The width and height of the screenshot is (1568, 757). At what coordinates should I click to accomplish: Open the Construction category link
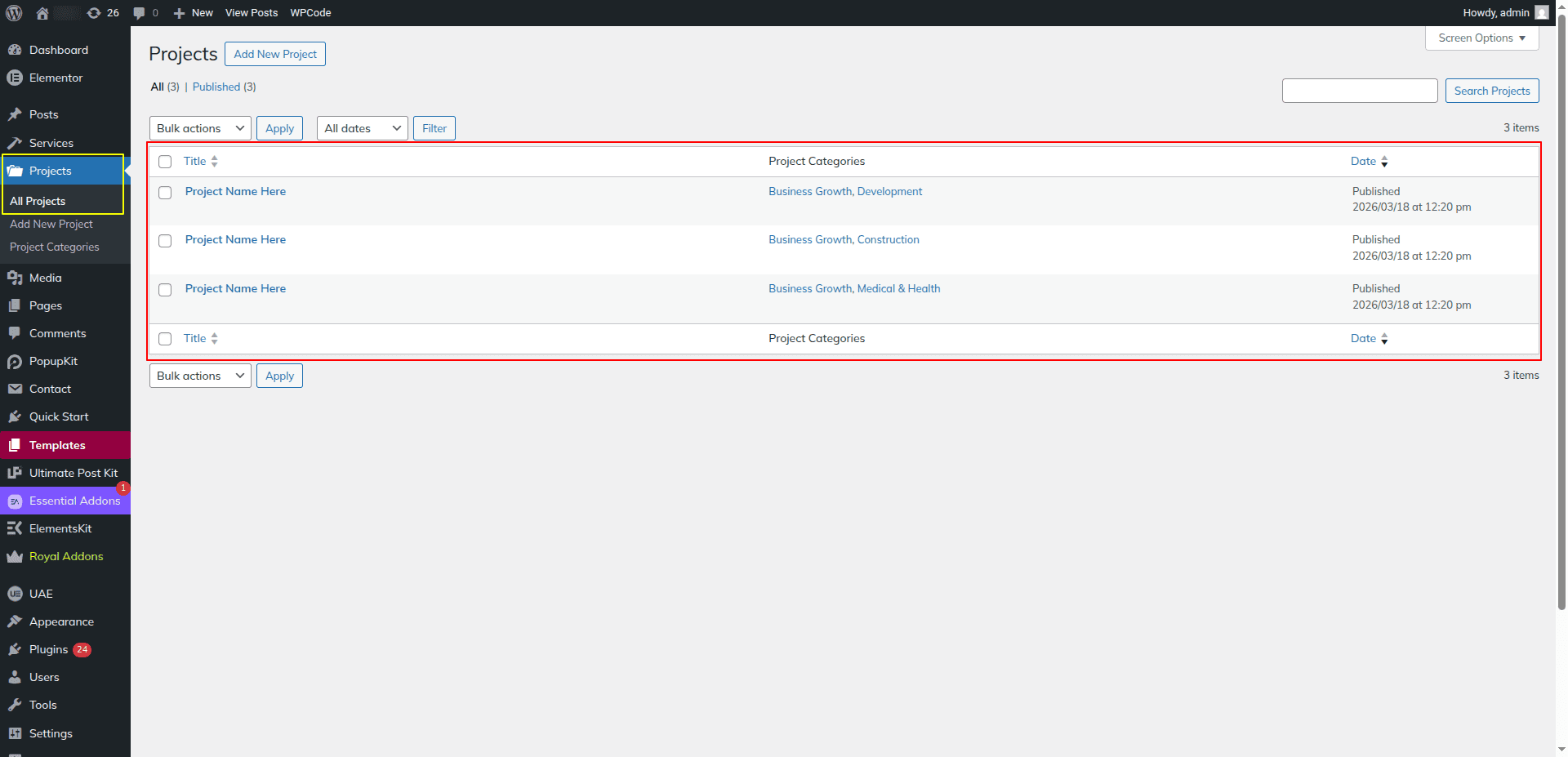(889, 239)
